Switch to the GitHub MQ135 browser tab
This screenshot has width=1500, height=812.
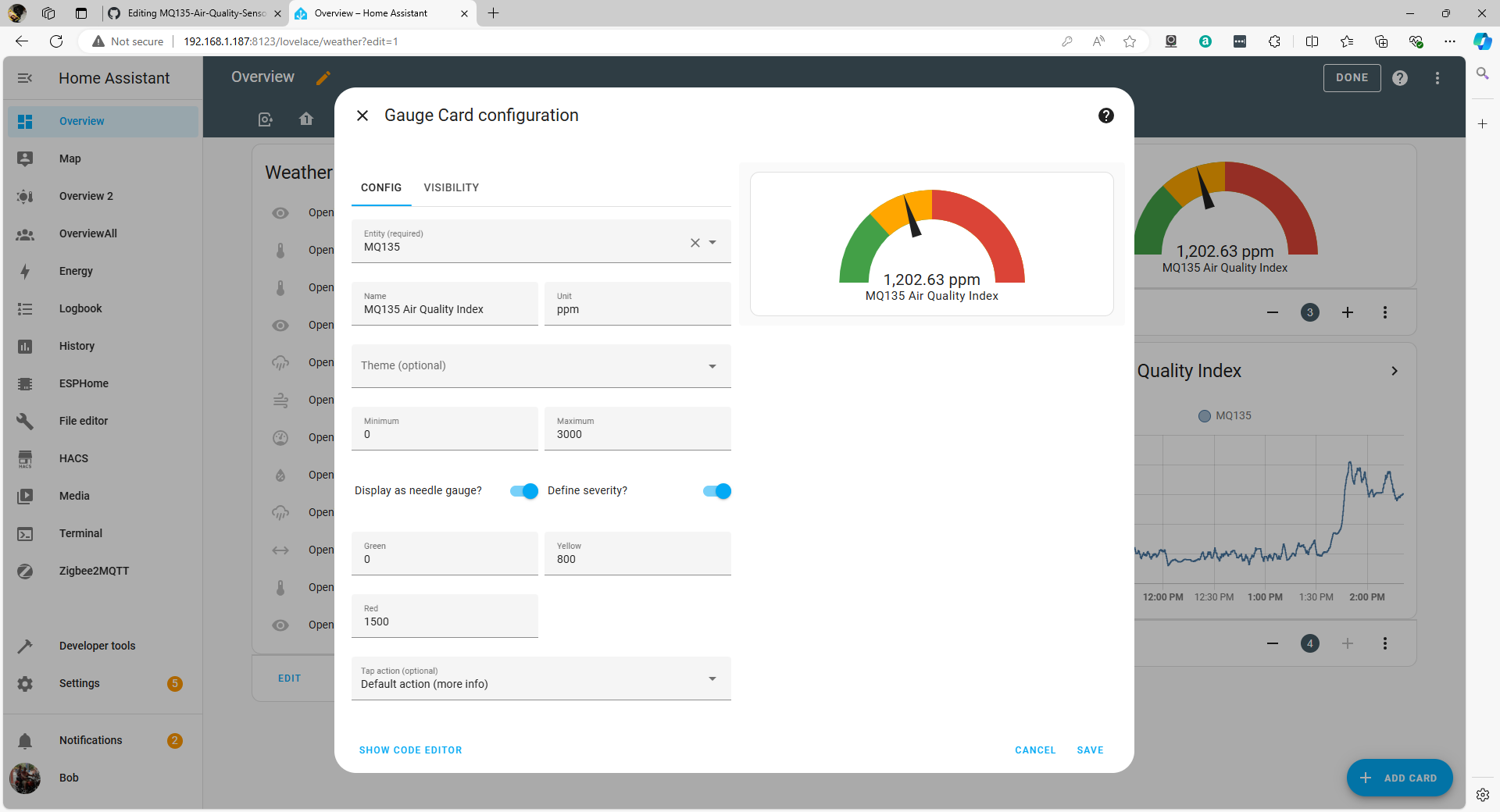195,13
